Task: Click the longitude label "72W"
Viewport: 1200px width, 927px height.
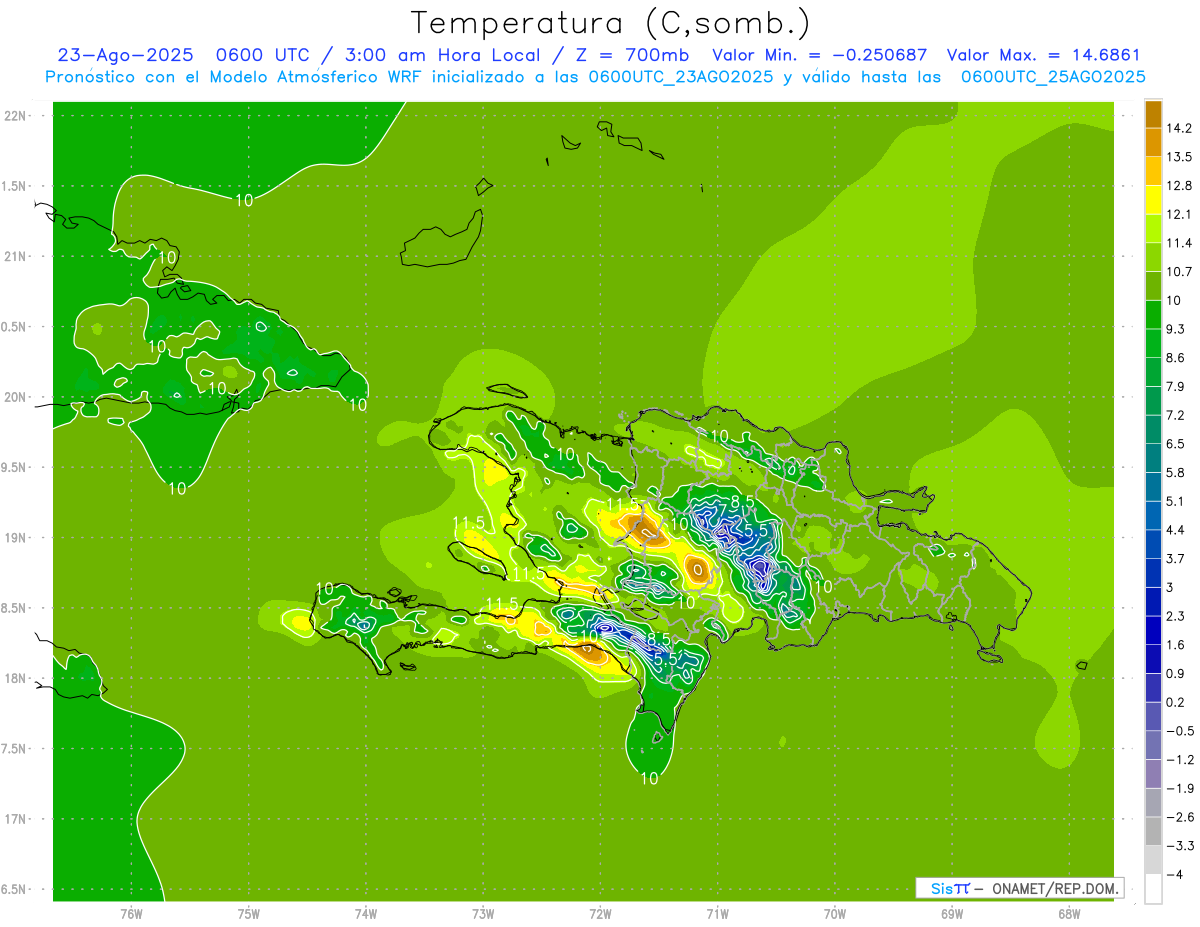Action: pos(601,913)
